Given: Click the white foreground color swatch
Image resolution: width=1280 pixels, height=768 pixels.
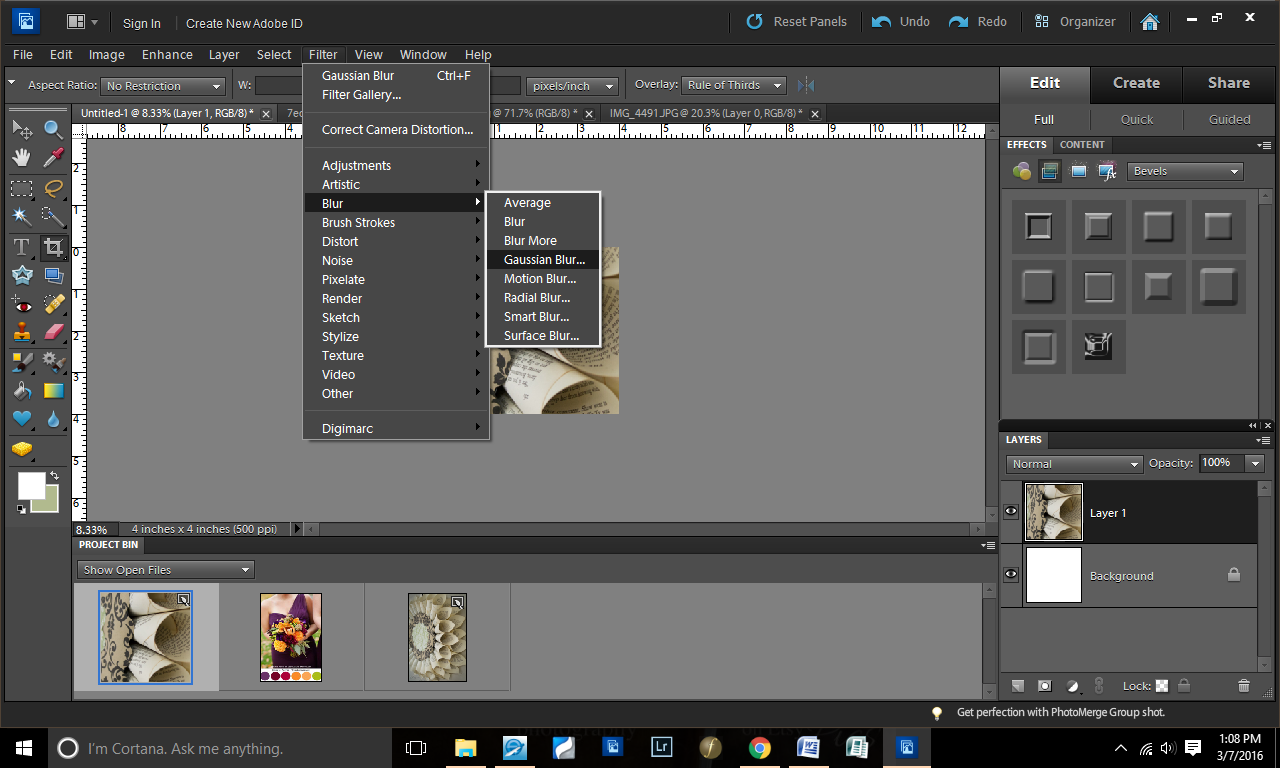Looking at the screenshot, I should click(31, 486).
